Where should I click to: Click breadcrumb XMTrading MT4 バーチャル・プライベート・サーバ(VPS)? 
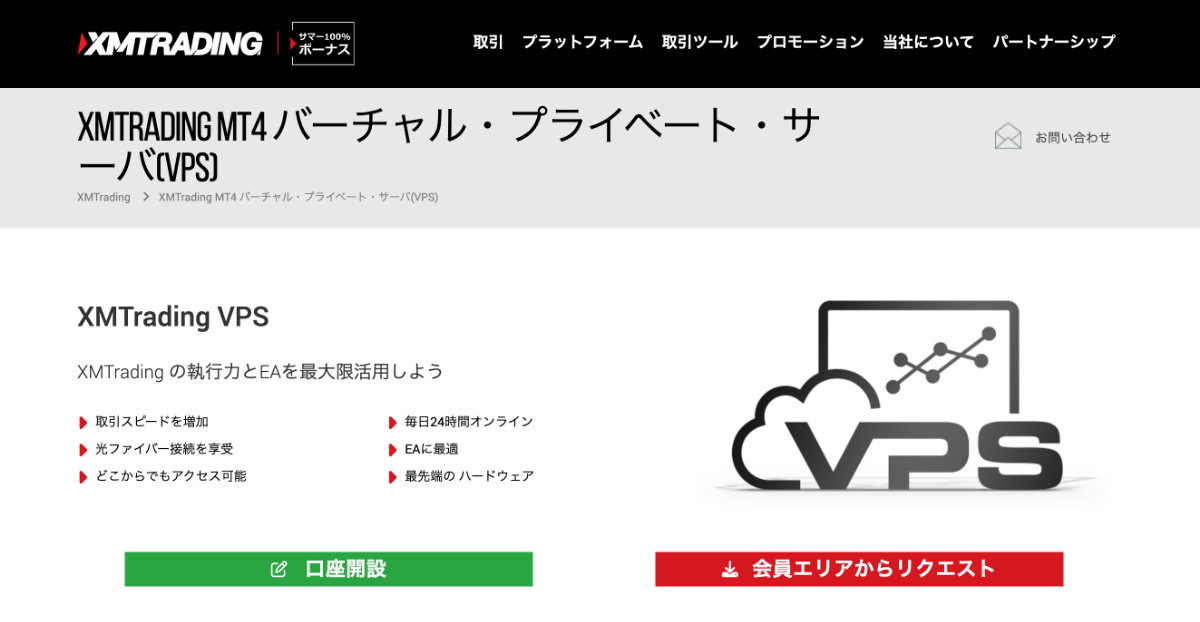coord(298,197)
